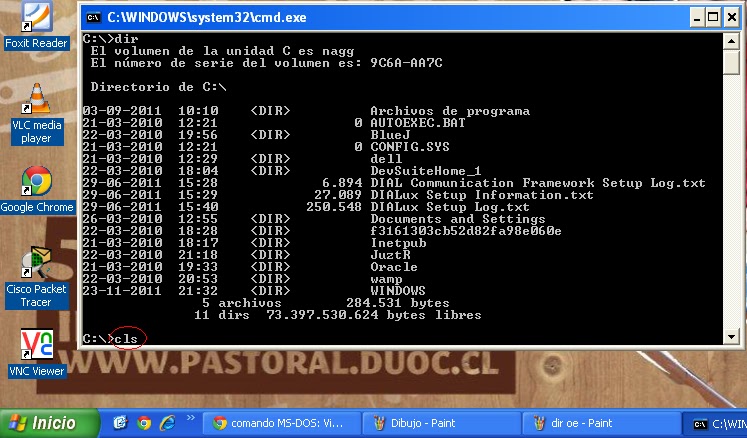Click the 250.548 file size value
Viewport: 747px width, 438px height.
[x=334, y=207]
